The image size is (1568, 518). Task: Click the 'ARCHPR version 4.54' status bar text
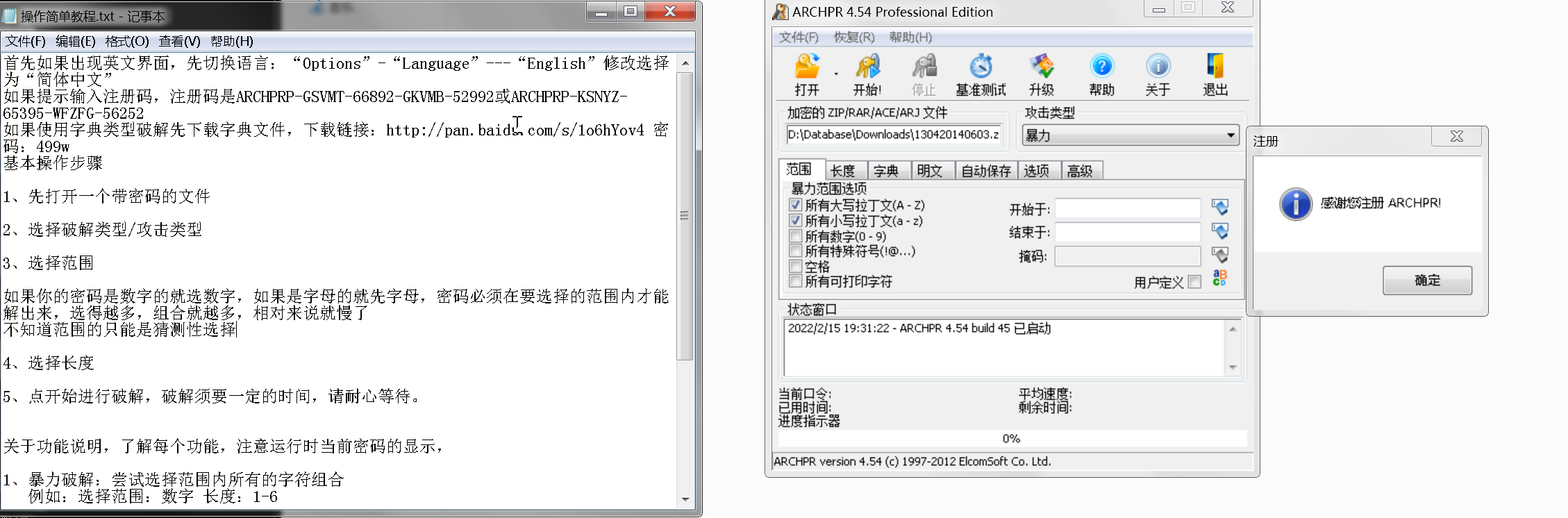[912, 461]
